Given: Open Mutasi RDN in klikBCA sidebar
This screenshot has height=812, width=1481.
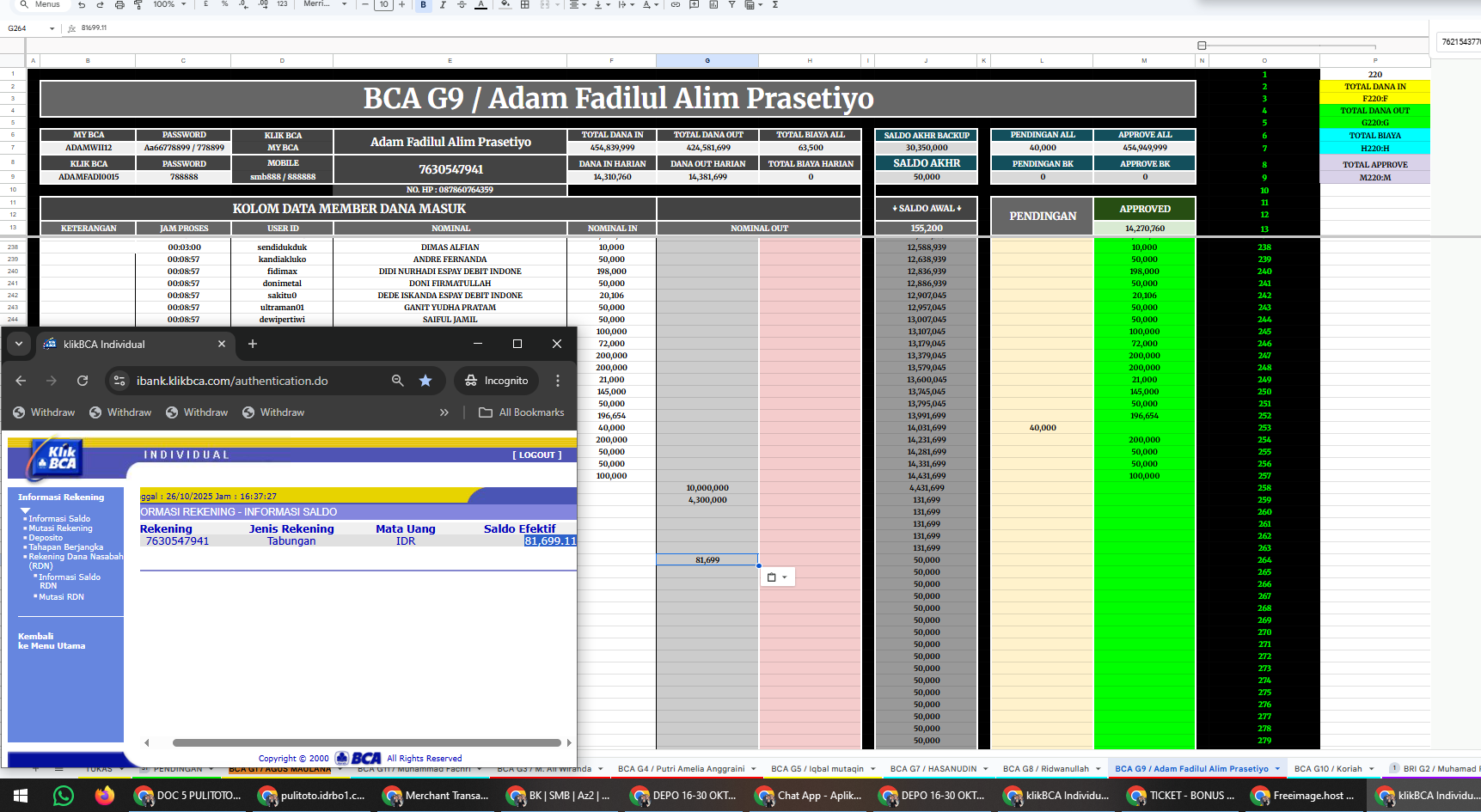Looking at the screenshot, I should click(61, 596).
